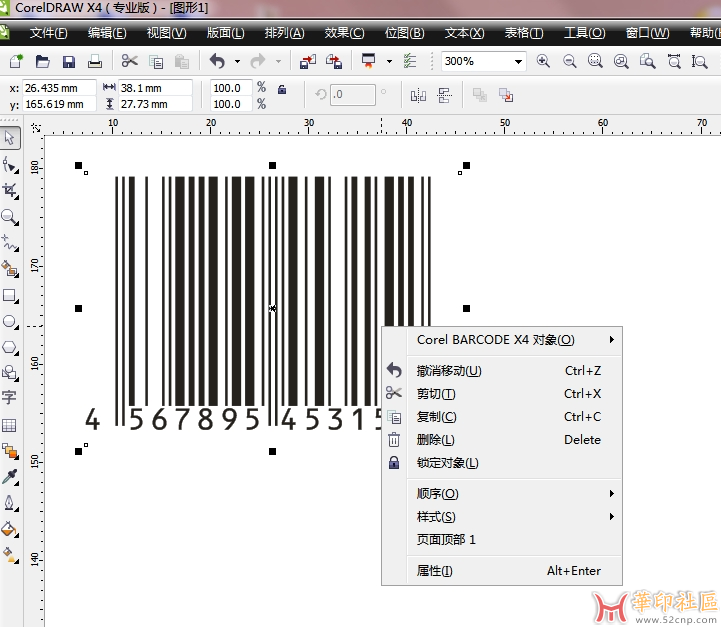The image size is (721, 627).
Task: Open the 效果(C) menu
Action: [344, 33]
